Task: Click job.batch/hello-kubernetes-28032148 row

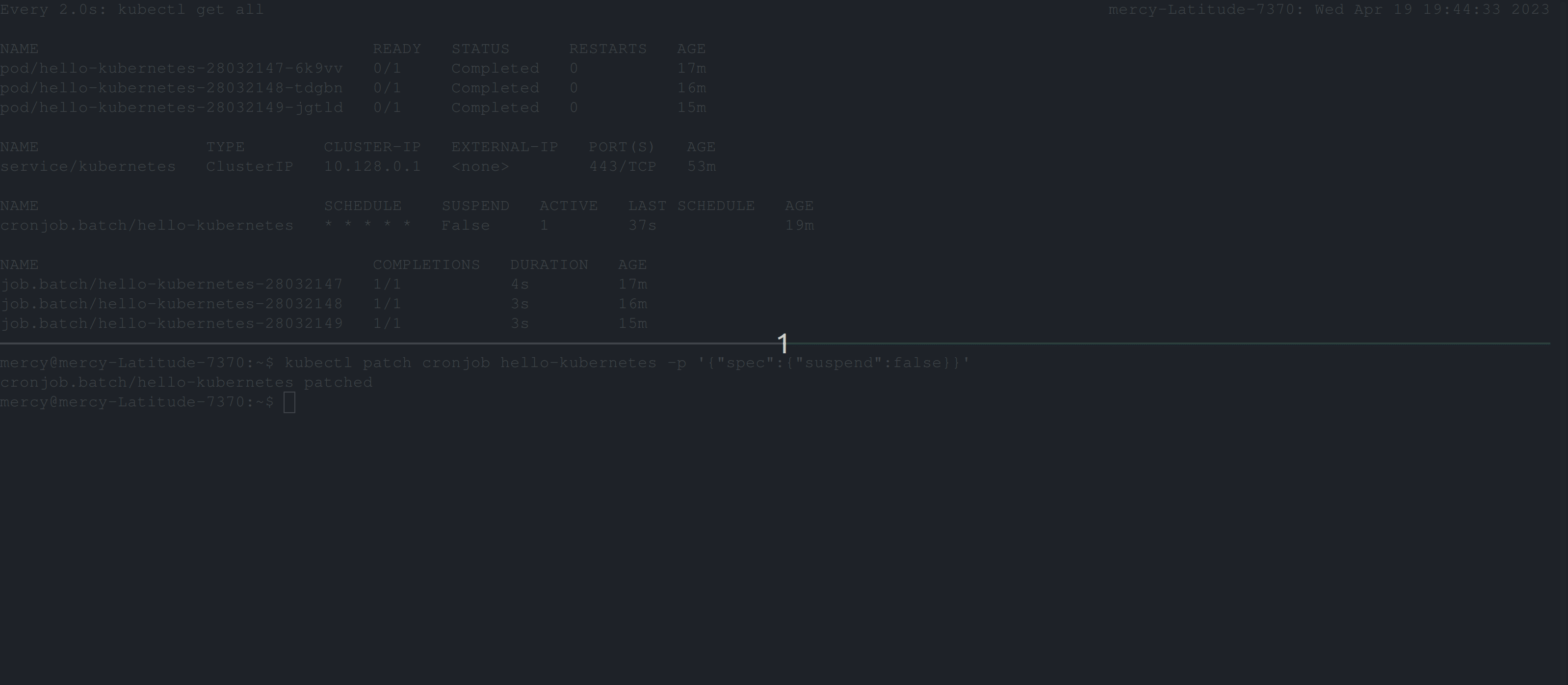Action: coord(171,304)
